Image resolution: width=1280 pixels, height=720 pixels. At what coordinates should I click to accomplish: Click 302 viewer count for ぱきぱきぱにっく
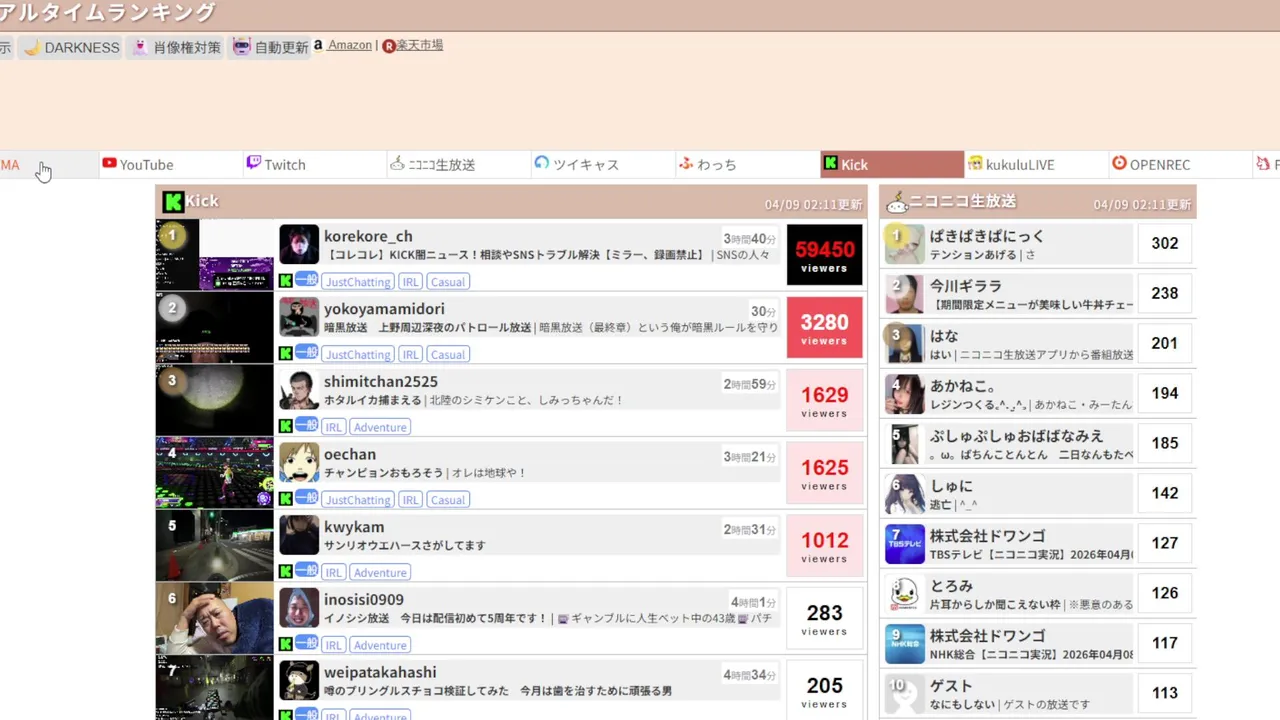click(x=1165, y=243)
